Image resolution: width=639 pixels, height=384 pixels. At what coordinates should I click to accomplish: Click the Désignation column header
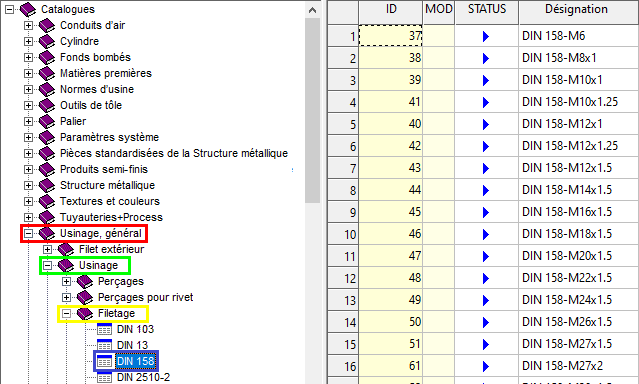pyautogui.click(x=579, y=12)
